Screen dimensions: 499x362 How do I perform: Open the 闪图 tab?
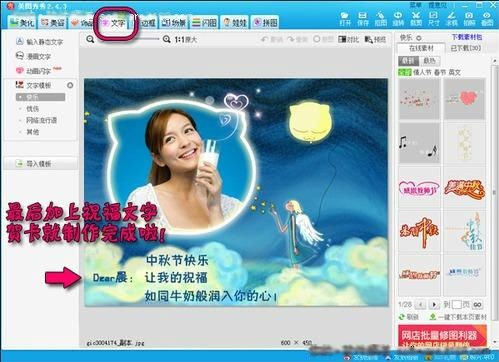coord(205,22)
